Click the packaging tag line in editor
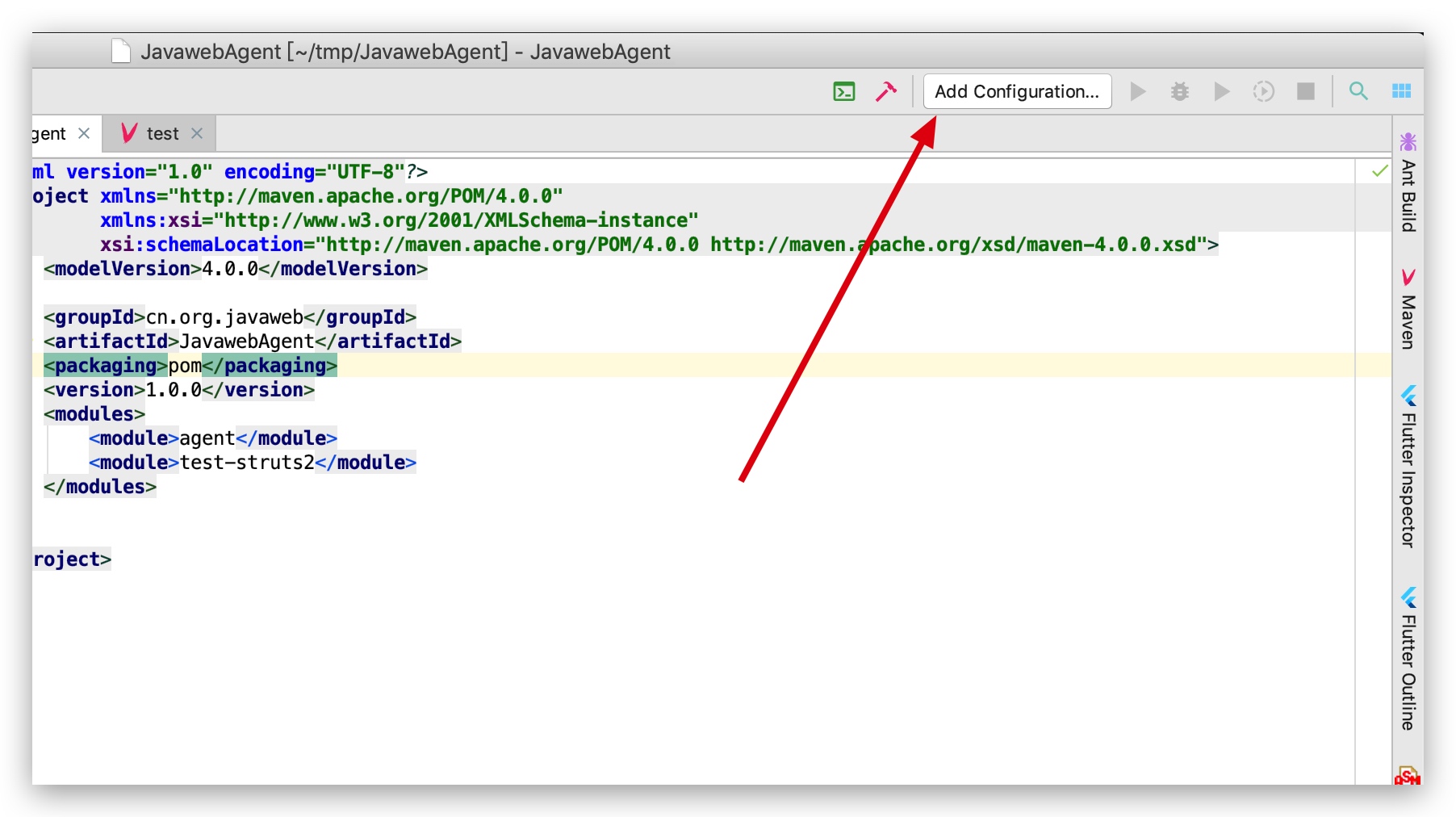Screen dimensions: 1456x817 point(190,366)
